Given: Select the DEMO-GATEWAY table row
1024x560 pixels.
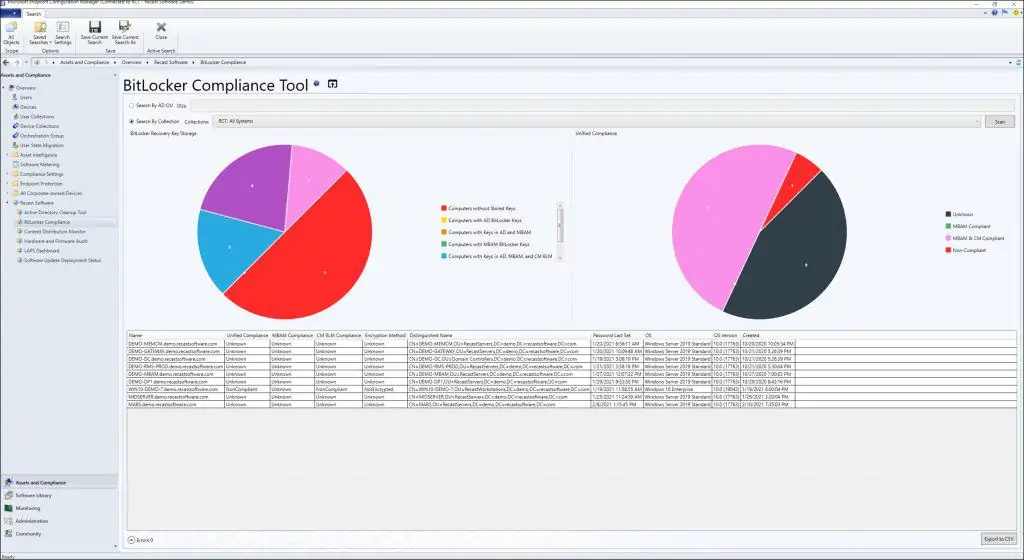Looking at the screenshot, I should tap(571, 351).
